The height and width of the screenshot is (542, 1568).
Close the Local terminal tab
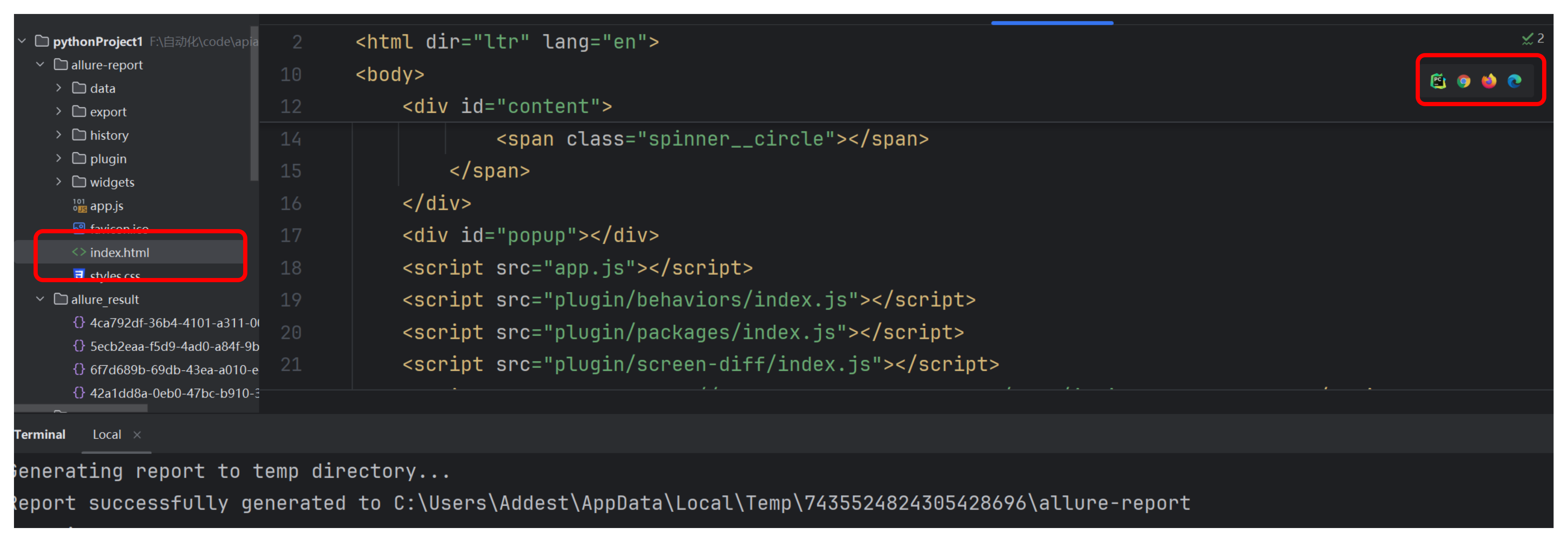[137, 435]
